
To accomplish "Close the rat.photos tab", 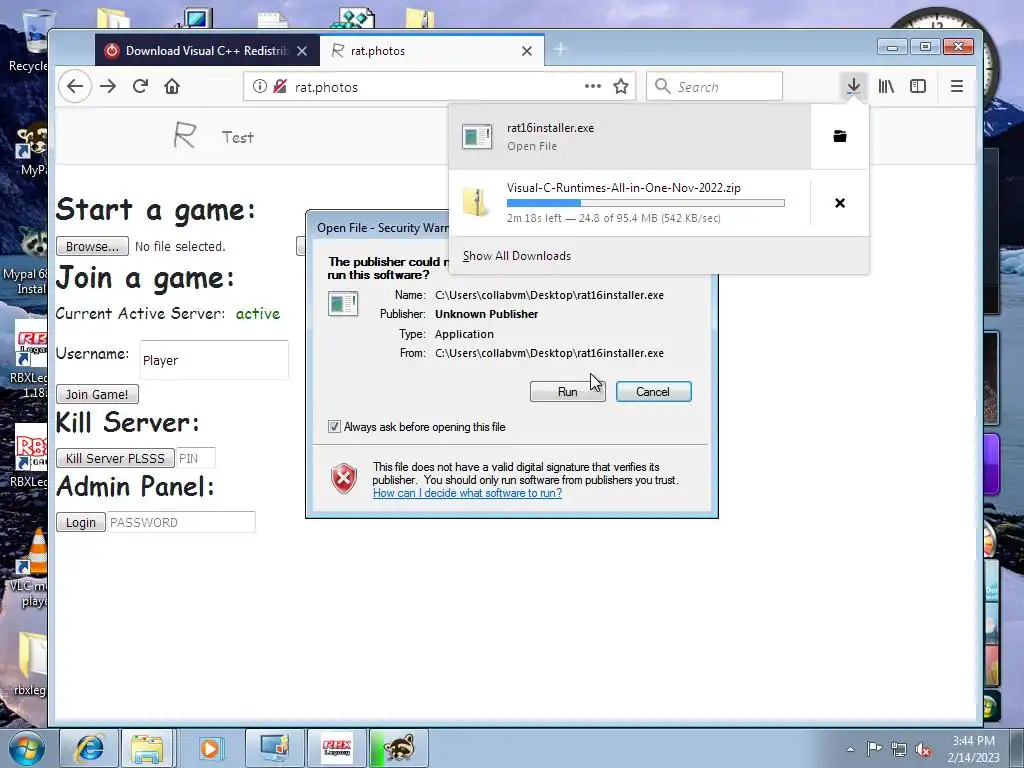I will (527, 51).
